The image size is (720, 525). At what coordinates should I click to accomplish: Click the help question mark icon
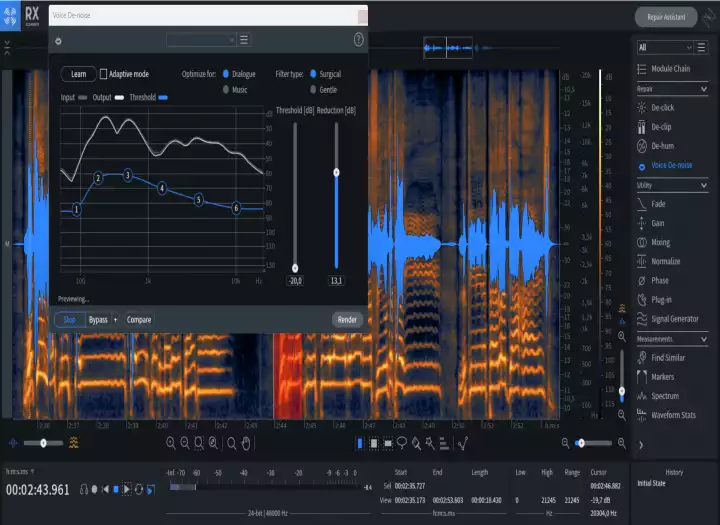pos(359,40)
